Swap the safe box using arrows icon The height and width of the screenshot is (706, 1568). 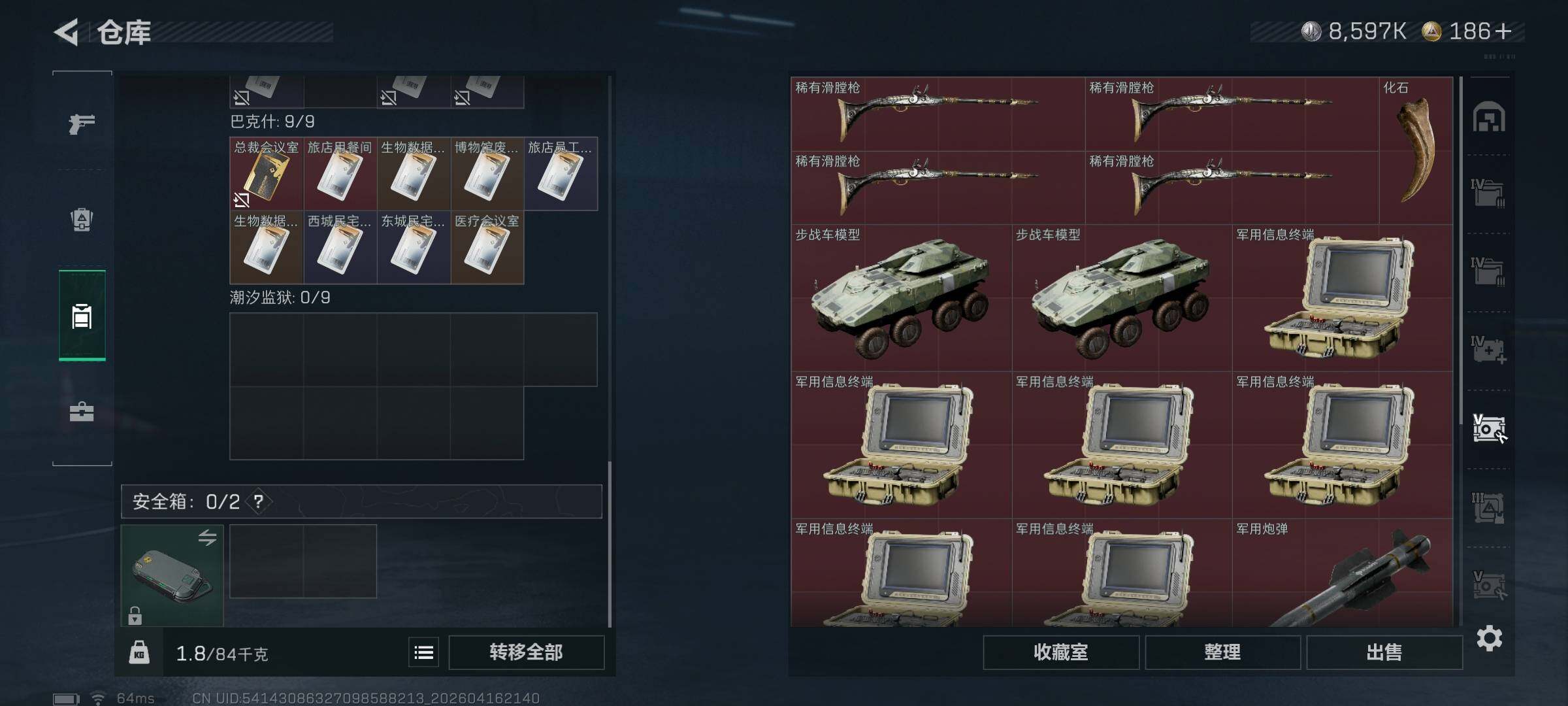207,537
